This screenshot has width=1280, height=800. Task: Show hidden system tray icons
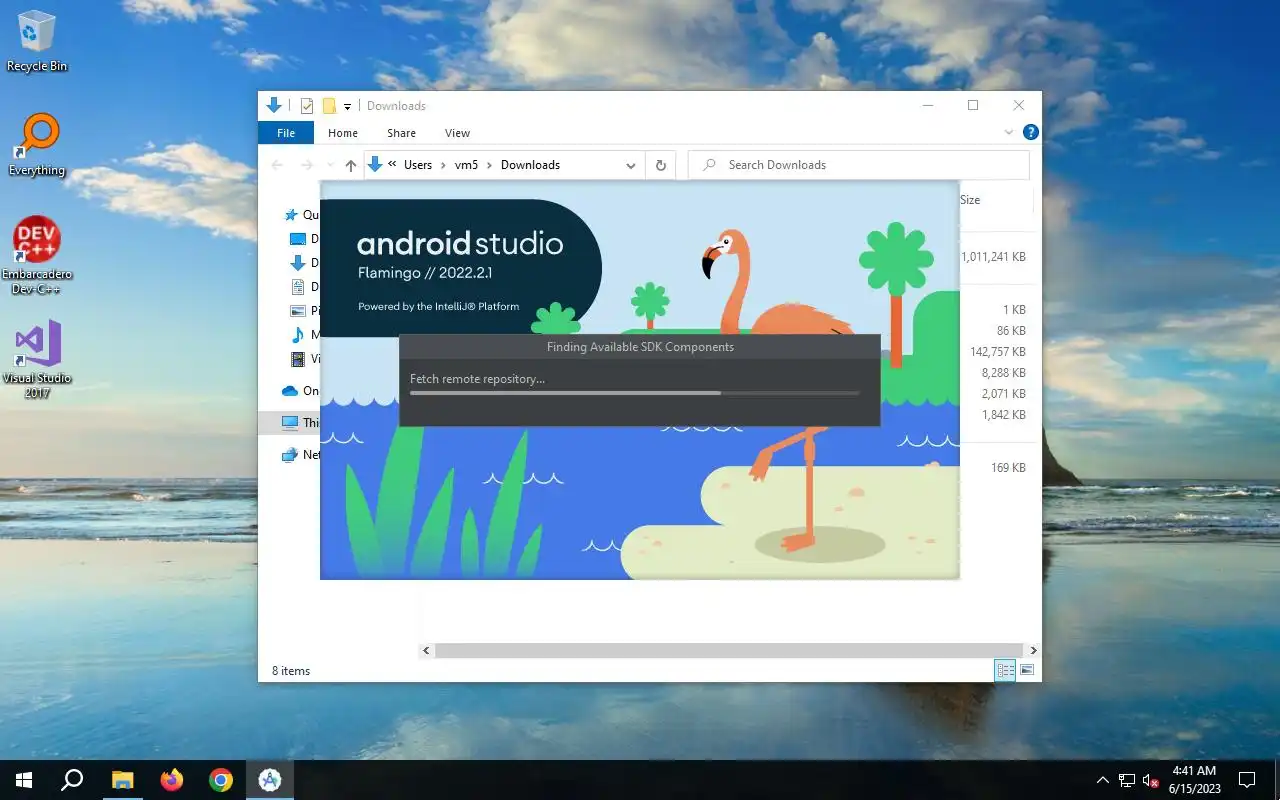tap(1103, 780)
